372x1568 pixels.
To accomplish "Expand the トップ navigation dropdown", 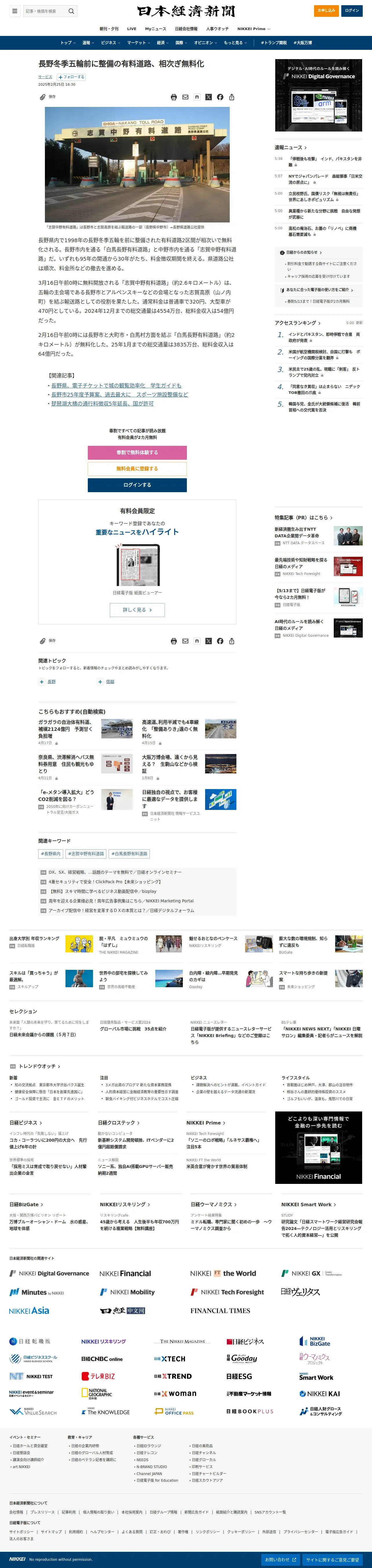I will coord(68,43).
